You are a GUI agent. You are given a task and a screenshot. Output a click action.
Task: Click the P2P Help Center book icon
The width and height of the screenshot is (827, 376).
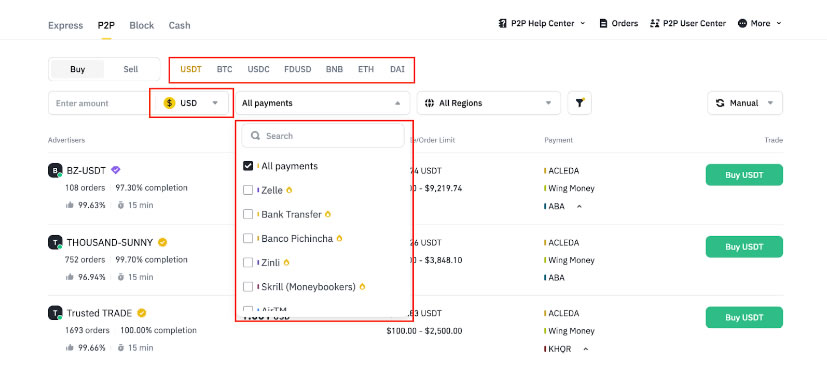[503, 24]
